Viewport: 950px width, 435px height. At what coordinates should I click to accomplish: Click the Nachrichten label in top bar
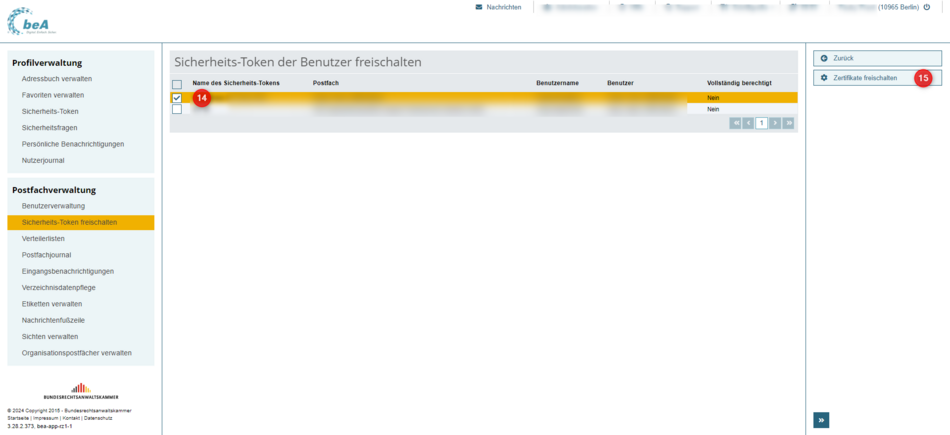pyautogui.click(x=503, y=7)
